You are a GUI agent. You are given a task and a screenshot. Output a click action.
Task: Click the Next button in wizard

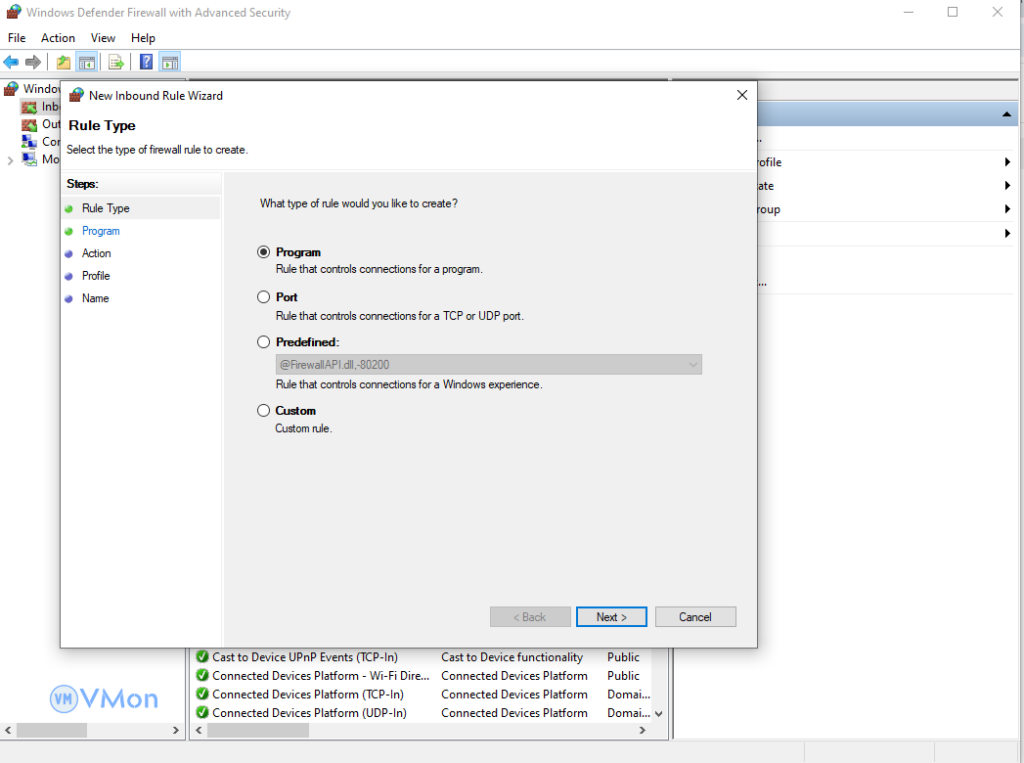[x=611, y=617]
